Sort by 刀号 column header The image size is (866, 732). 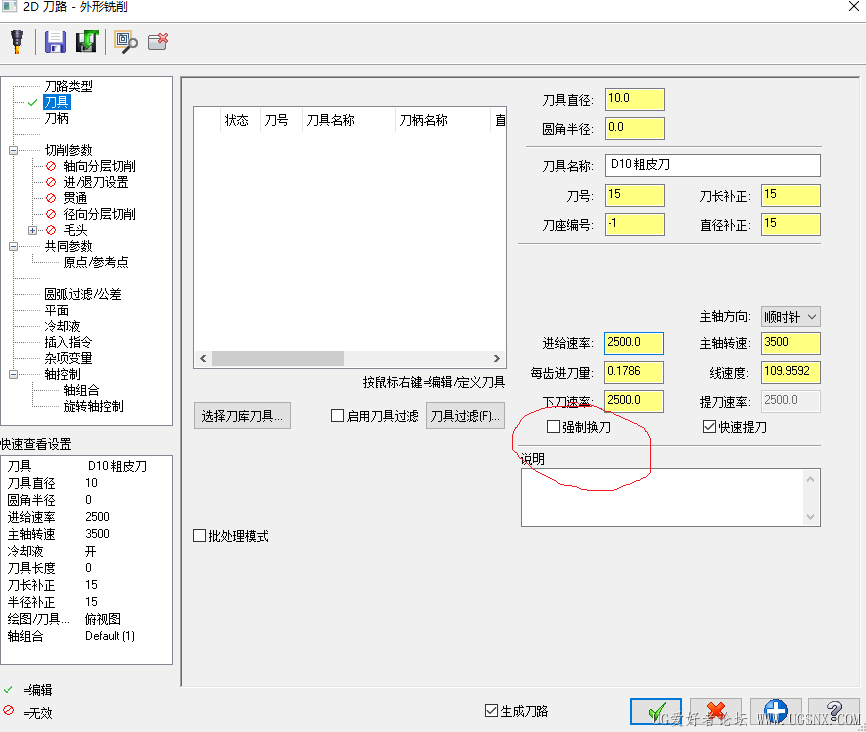pos(276,120)
